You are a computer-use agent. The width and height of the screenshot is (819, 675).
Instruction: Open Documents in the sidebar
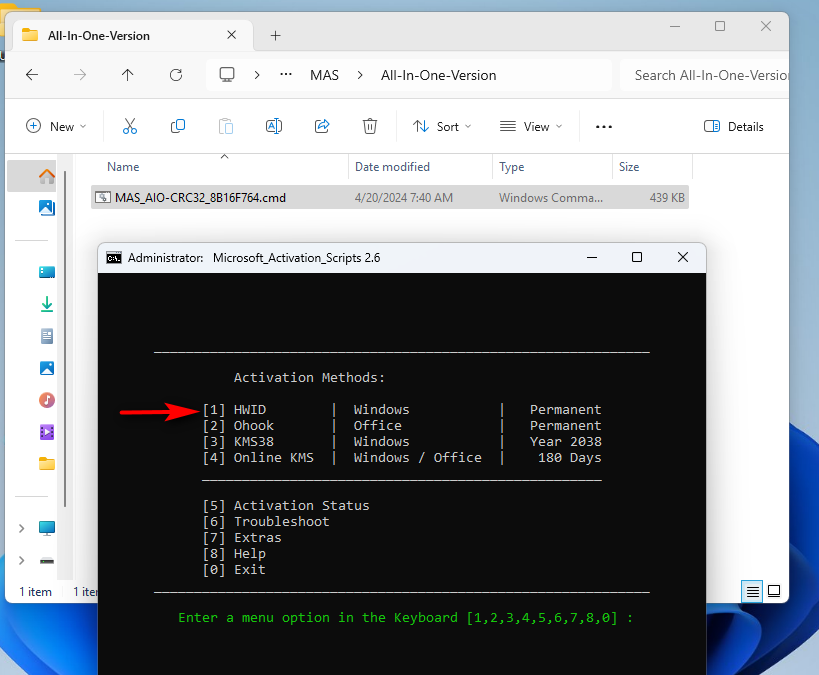46,336
